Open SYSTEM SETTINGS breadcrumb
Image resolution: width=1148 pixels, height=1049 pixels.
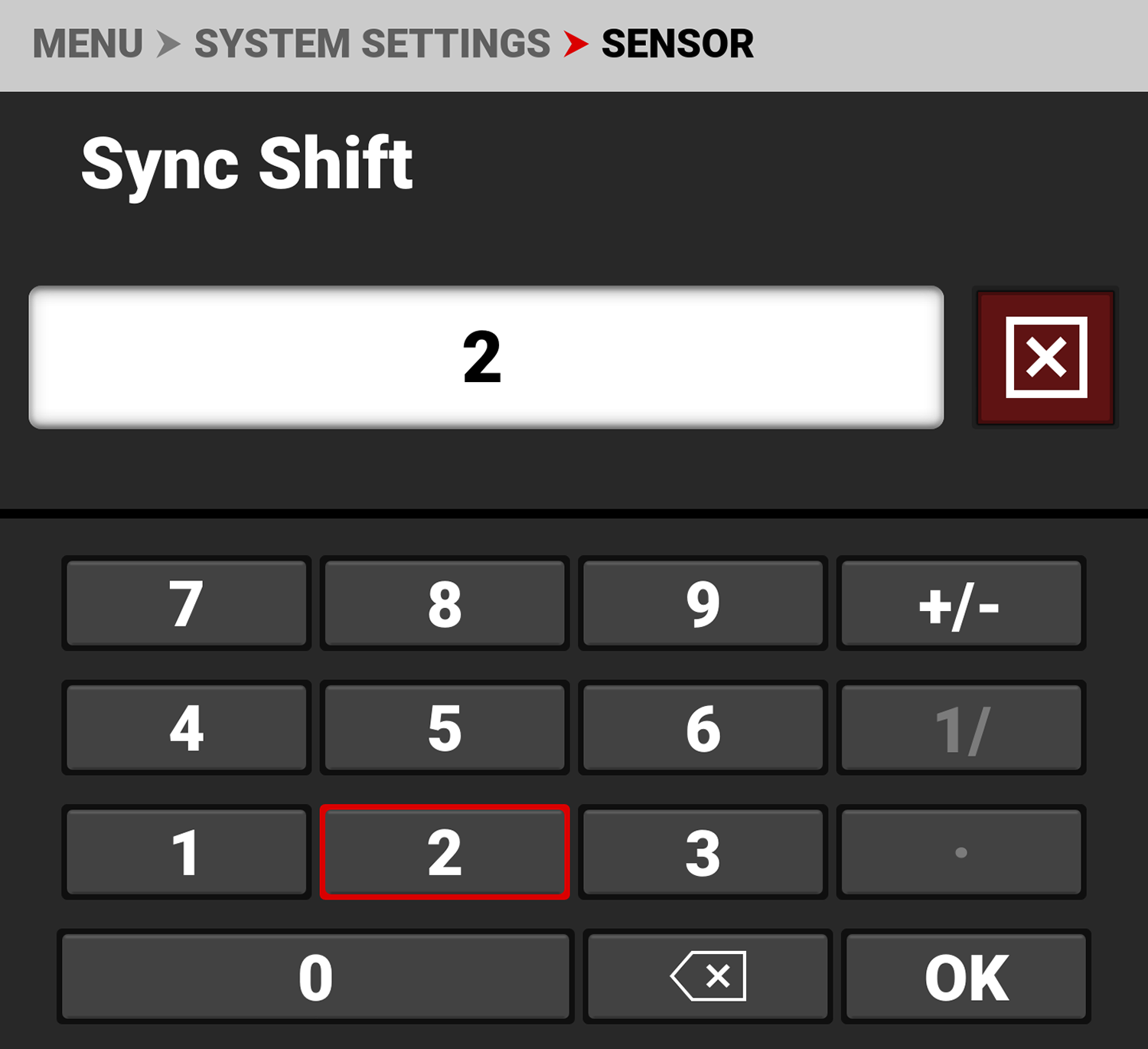tap(372, 44)
